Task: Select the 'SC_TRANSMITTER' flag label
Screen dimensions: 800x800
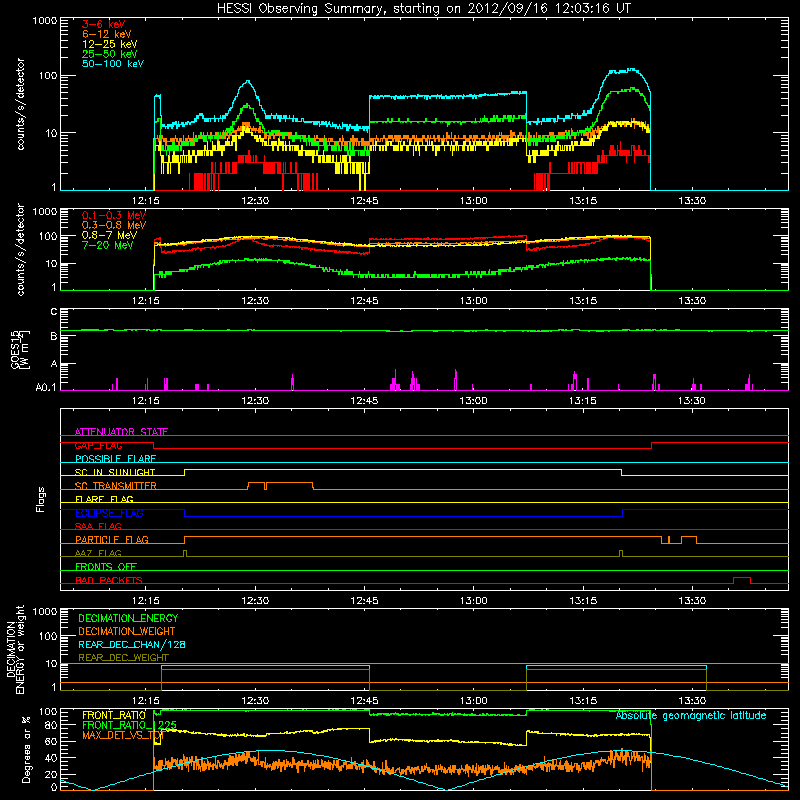Action: click(x=116, y=486)
